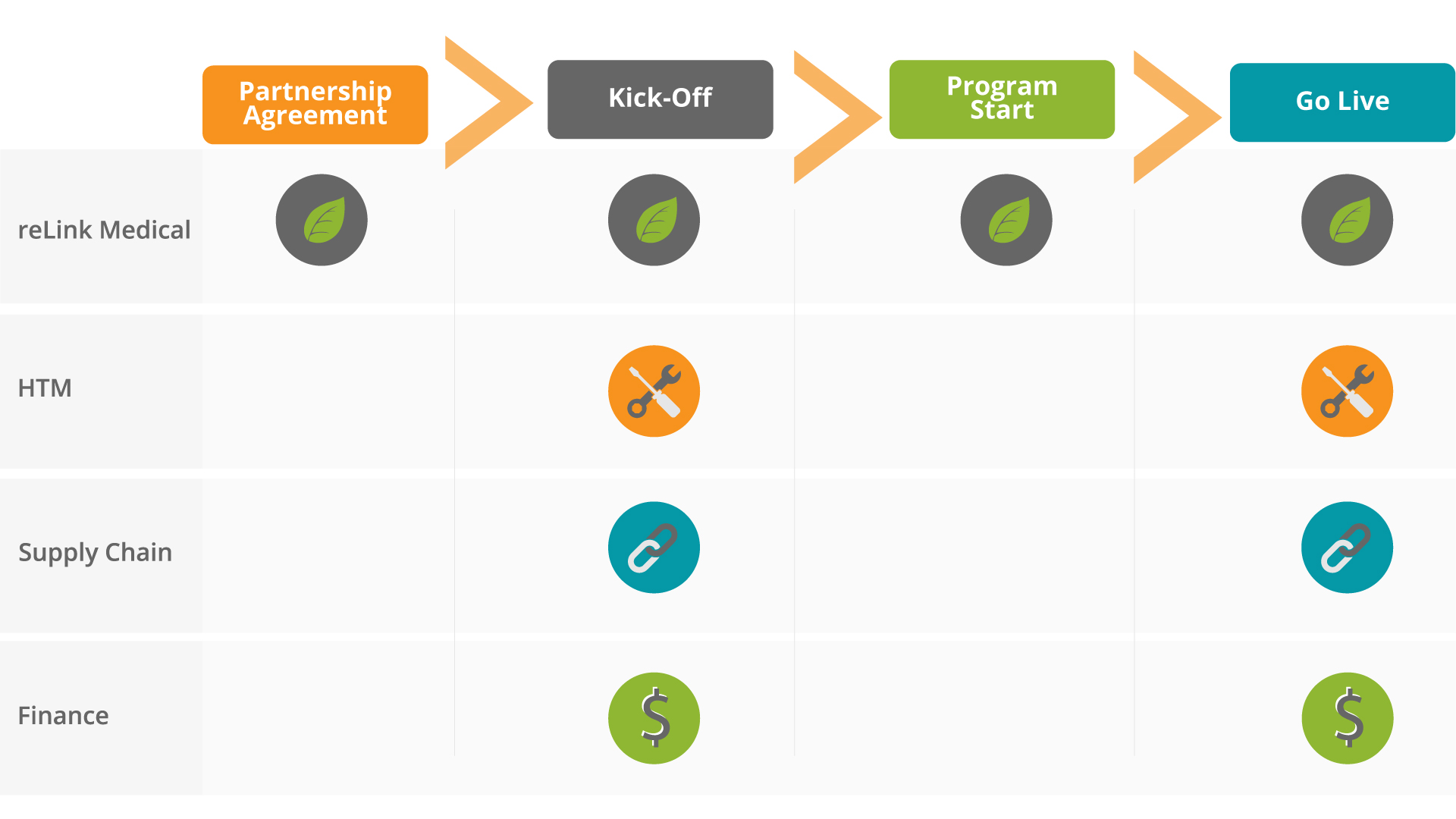This screenshot has width=1456, height=819.
Task: Select the gray Kick-Off stage box
Action: point(660,99)
